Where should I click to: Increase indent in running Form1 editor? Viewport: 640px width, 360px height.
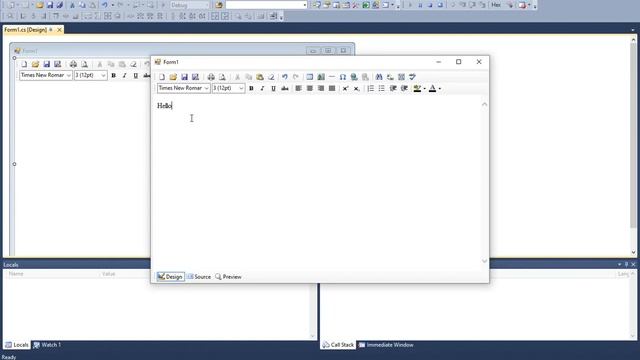404,89
